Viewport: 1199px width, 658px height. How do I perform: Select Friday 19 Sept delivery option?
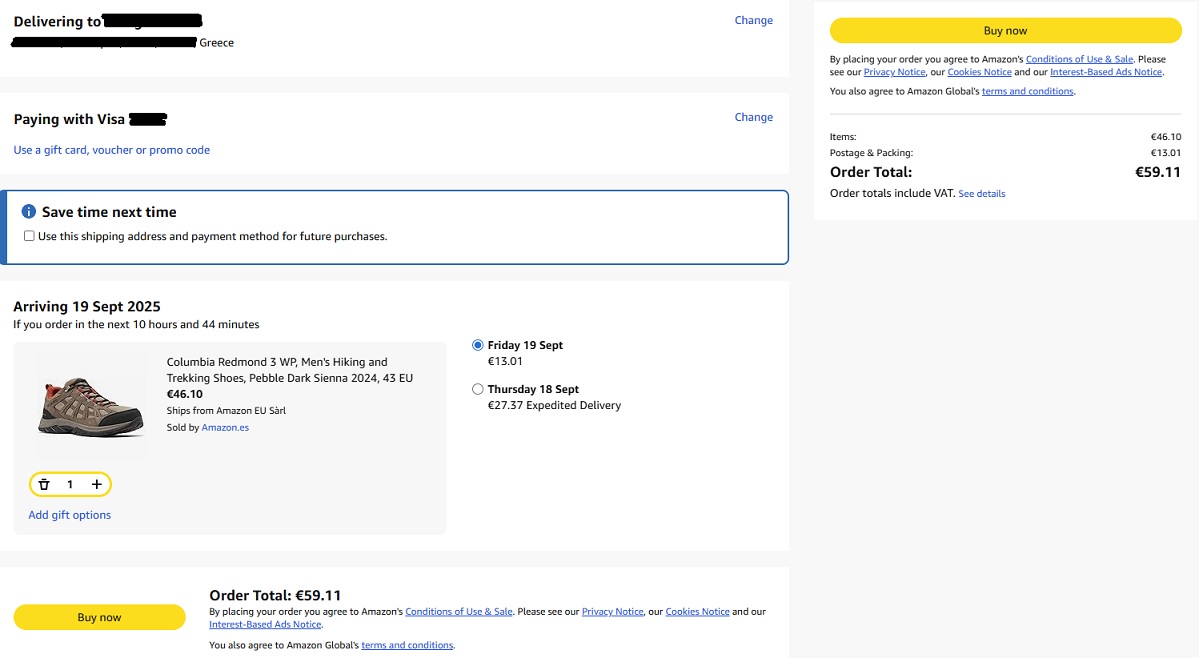(478, 345)
